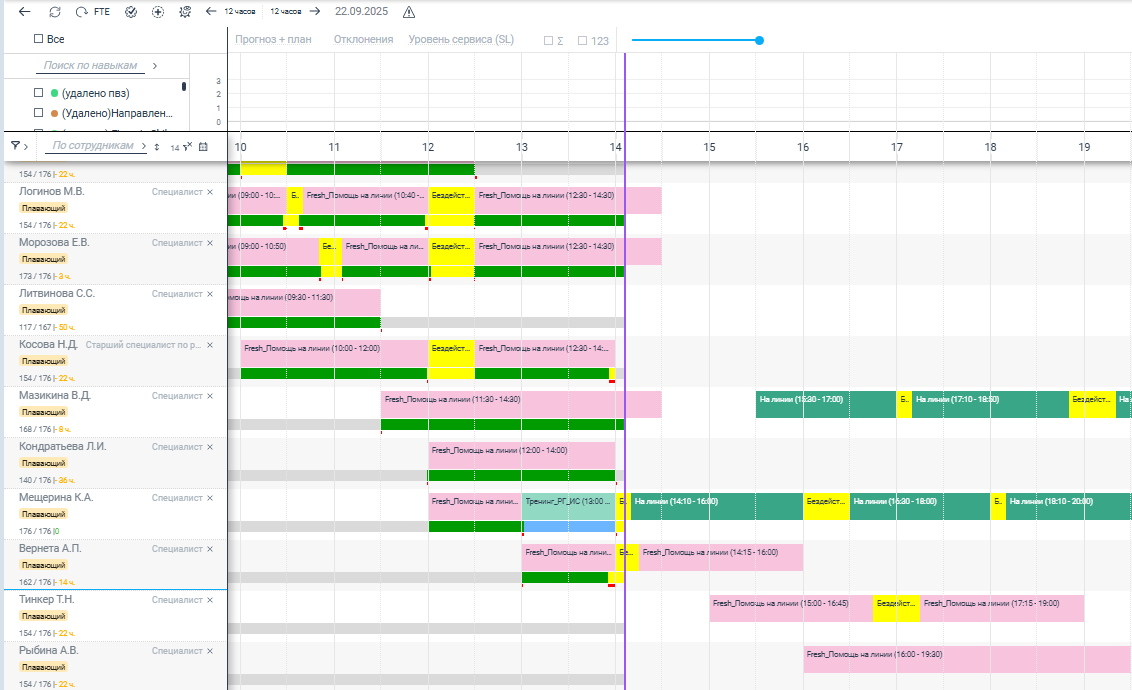Click '176 / 176' hours for Мещерина К.А.
This screenshot has height=690, width=1132.
[35, 531]
